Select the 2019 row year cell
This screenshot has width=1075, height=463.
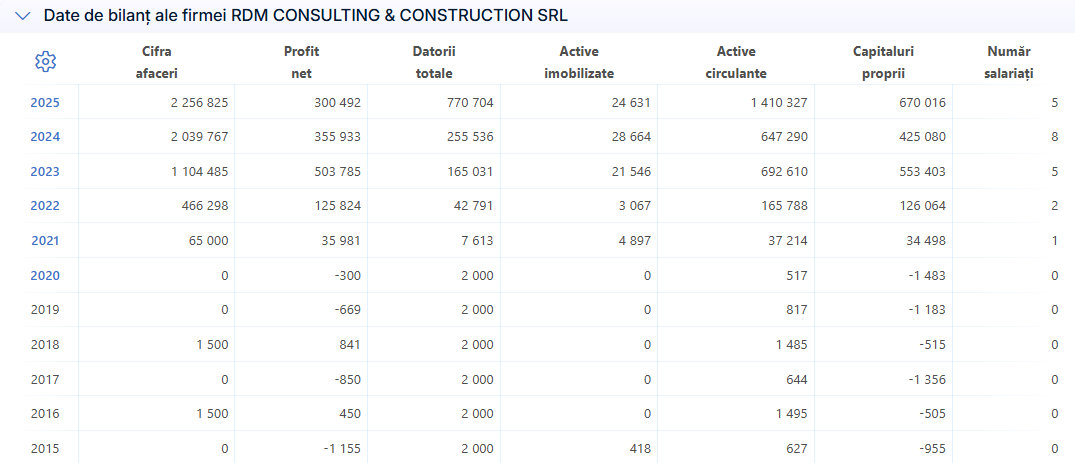pyautogui.click(x=45, y=310)
